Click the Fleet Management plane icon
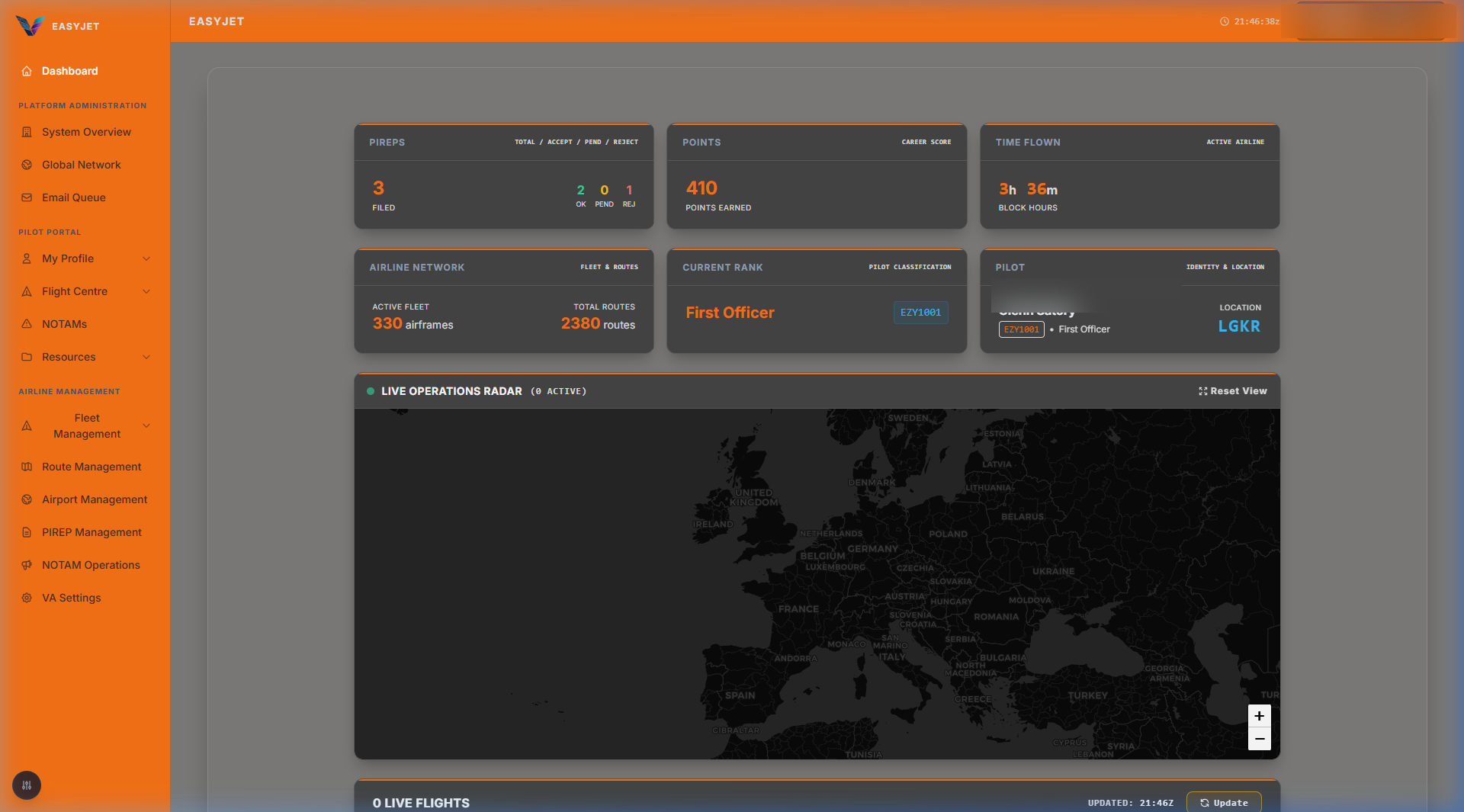 (27, 426)
